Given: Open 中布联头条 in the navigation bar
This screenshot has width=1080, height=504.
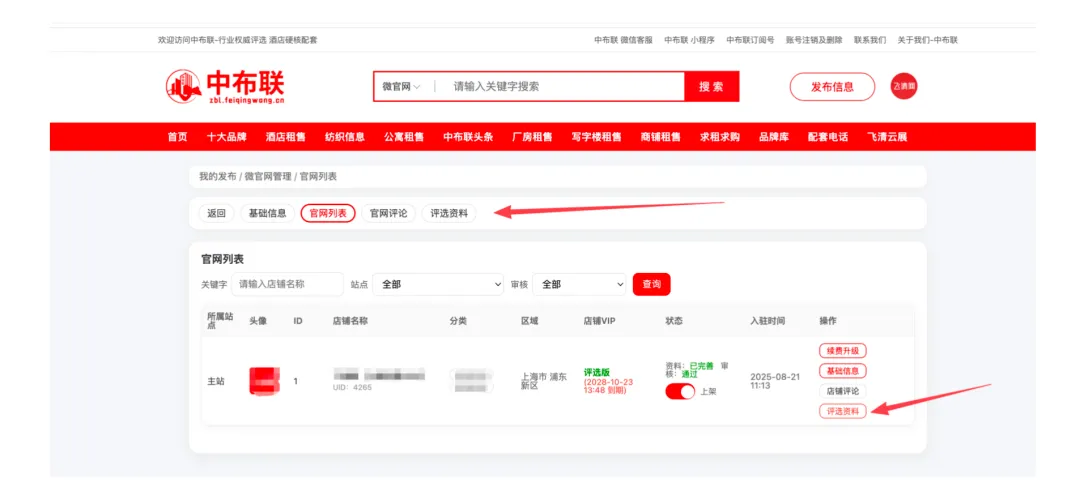Looking at the screenshot, I should (x=468, y=137).
